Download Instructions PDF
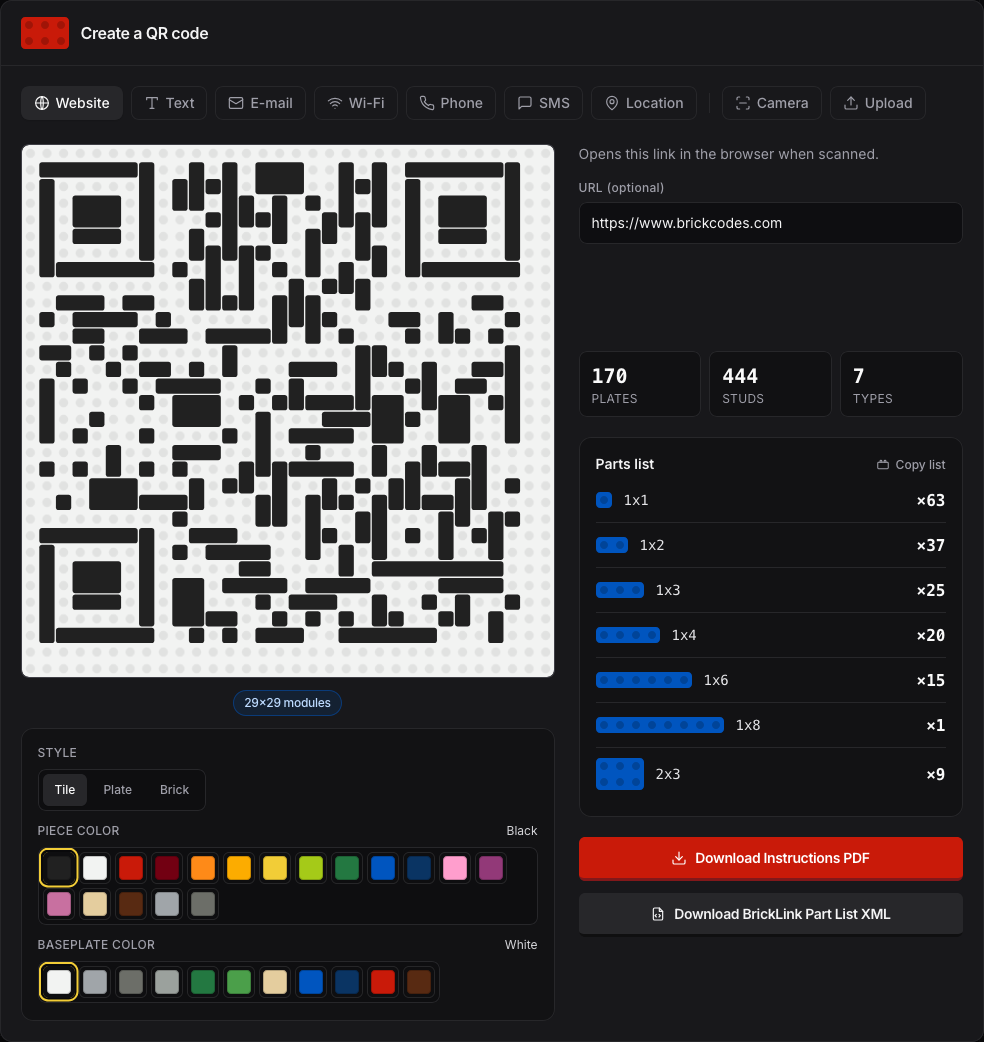Image resolution: width=984 pixels, height=1042 pixels. click(771, 858)
